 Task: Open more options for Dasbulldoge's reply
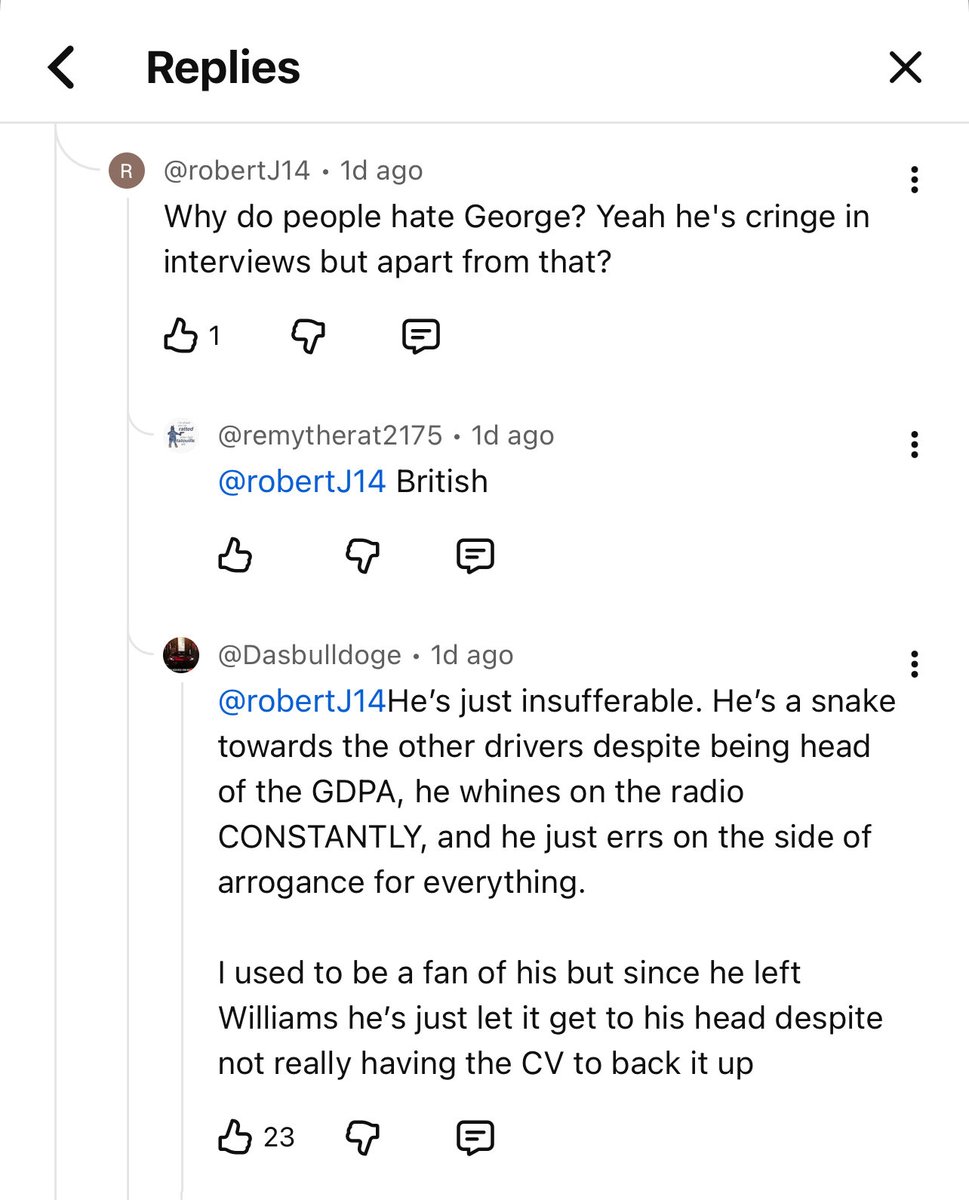913,664
